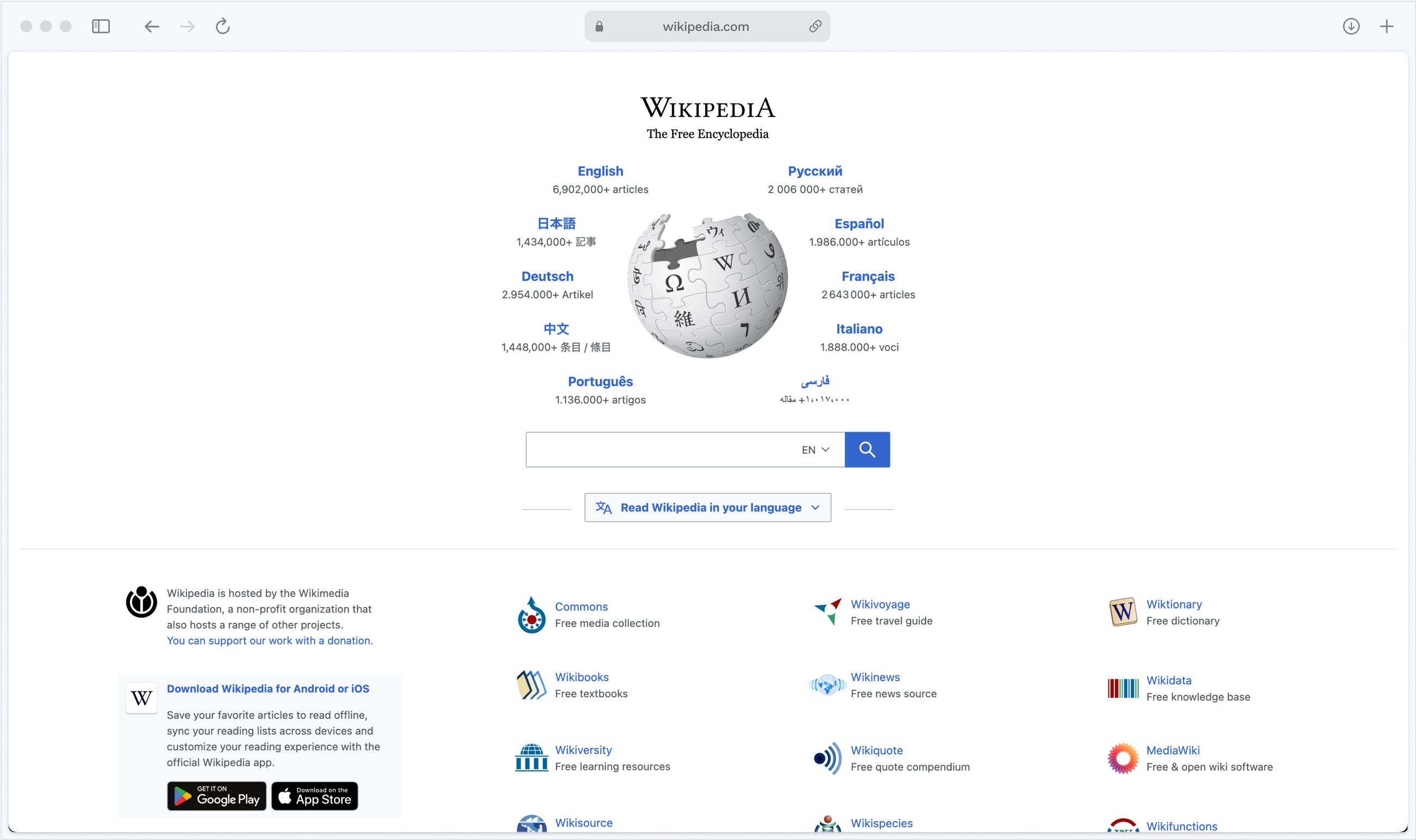The image size is (1416, 840).
Task: Open Wikimedia Commons free media collection
Action: (582, 606)
